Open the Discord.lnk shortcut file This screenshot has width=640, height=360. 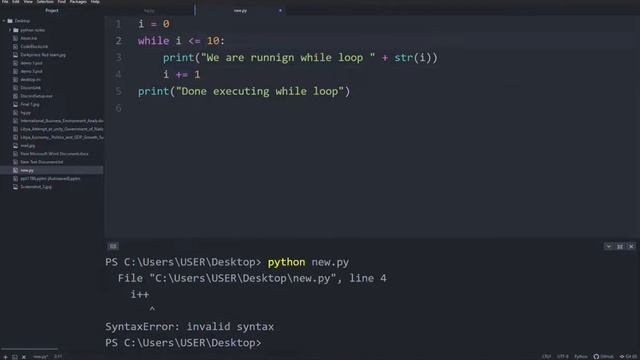[x=30, y=88]
